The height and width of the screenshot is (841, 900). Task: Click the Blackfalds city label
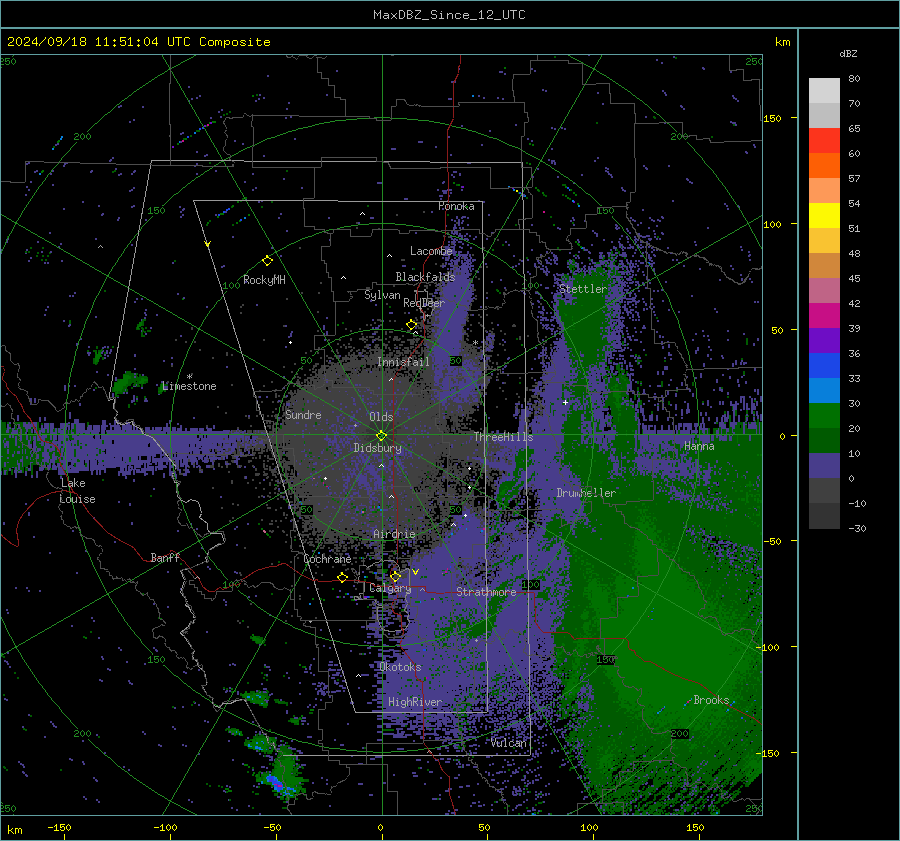pyautogui.click(x=425, y=277)
